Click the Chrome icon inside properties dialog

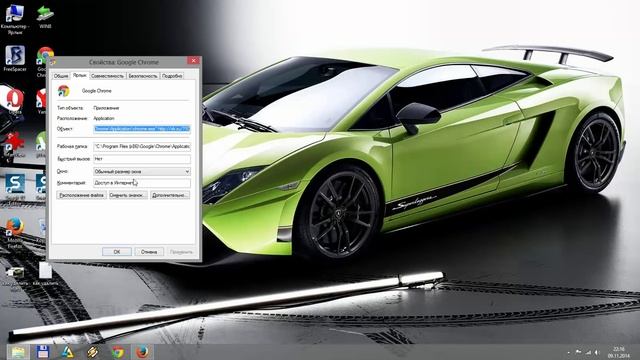(x=63, y=91)
